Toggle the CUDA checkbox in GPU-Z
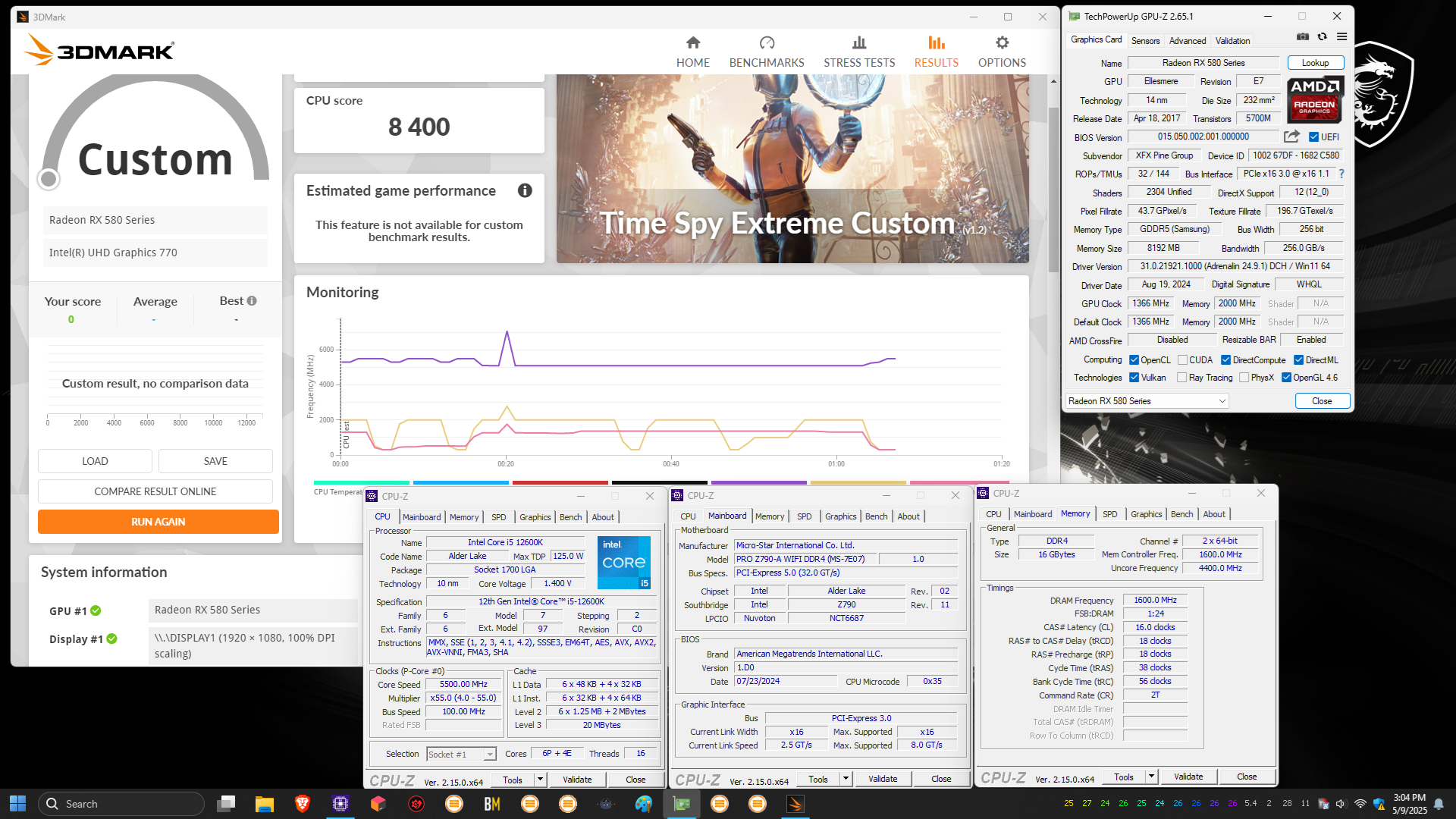 point(1182,360)
